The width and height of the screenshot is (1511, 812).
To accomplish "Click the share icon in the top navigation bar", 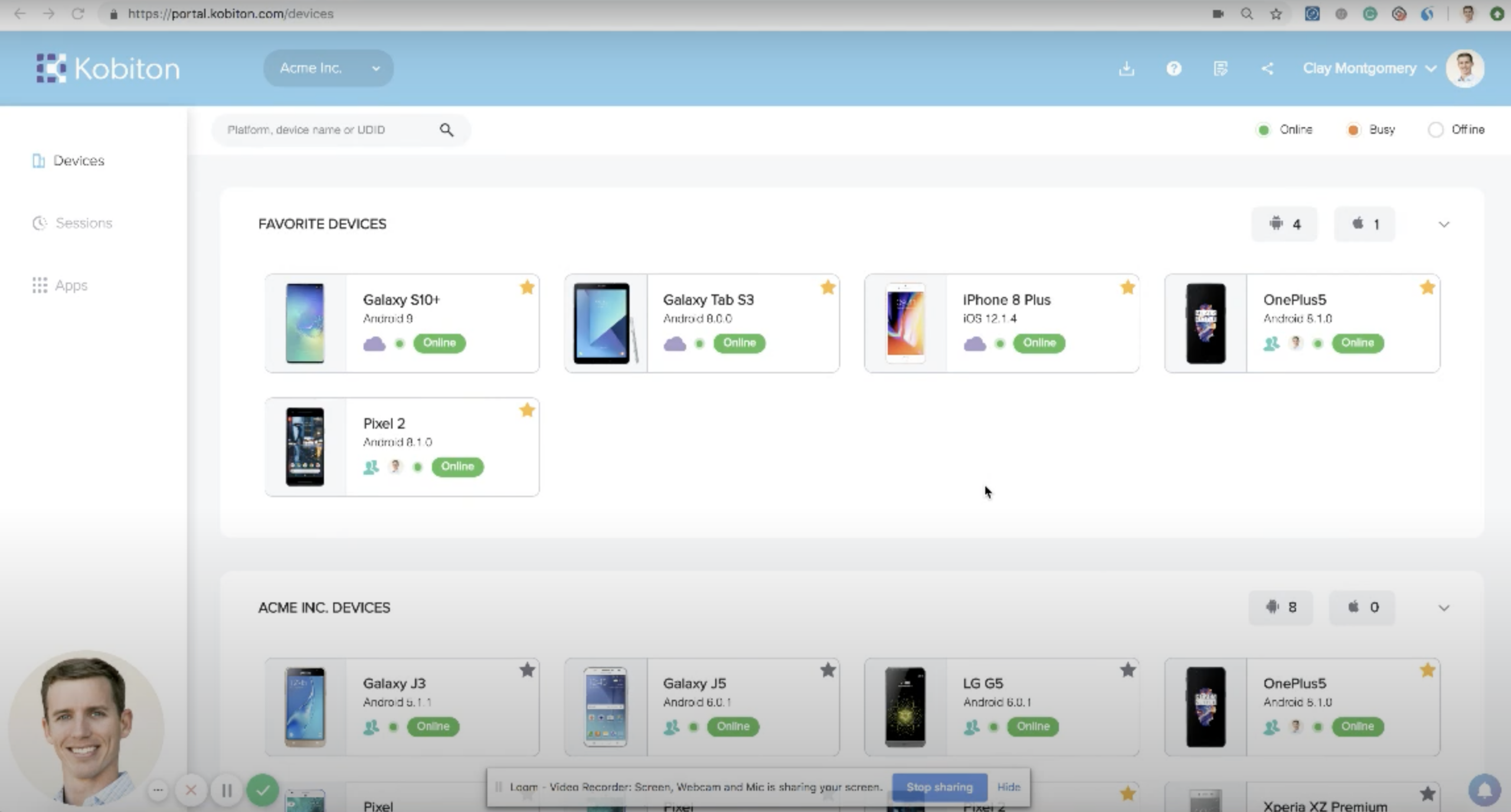I will (x=1267, y=68).
